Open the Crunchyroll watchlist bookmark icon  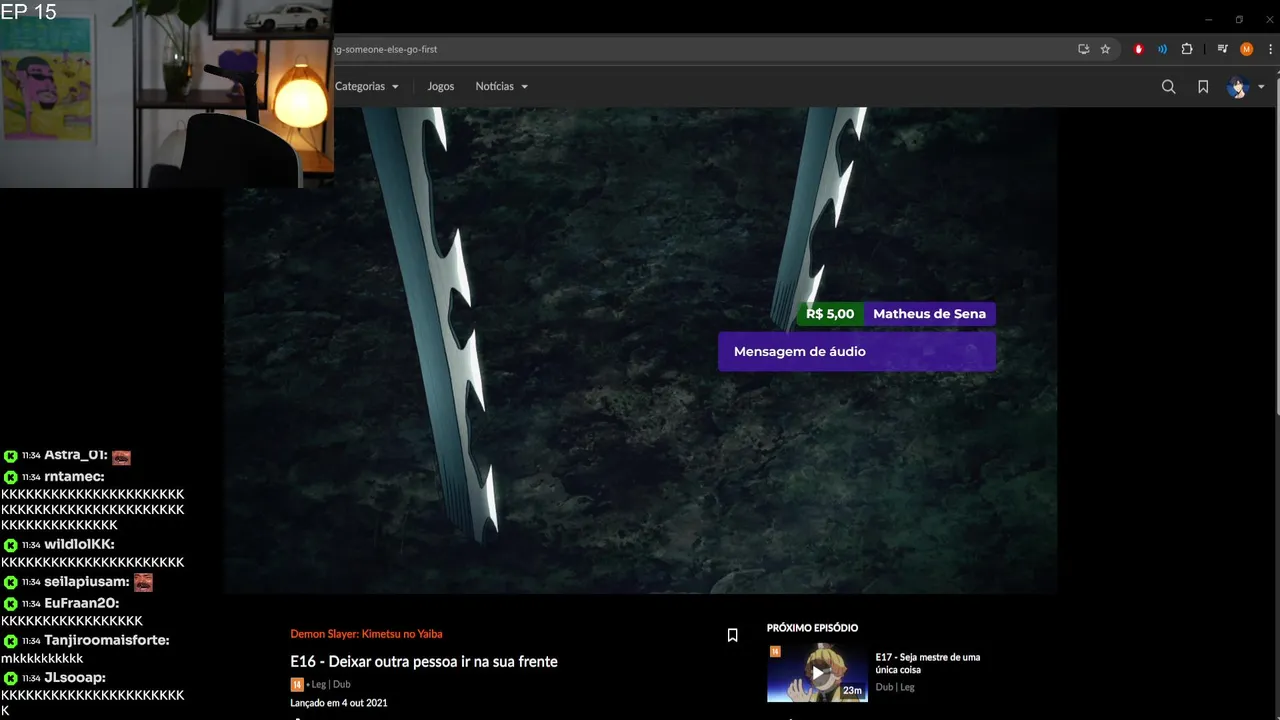click(1203, 87)
